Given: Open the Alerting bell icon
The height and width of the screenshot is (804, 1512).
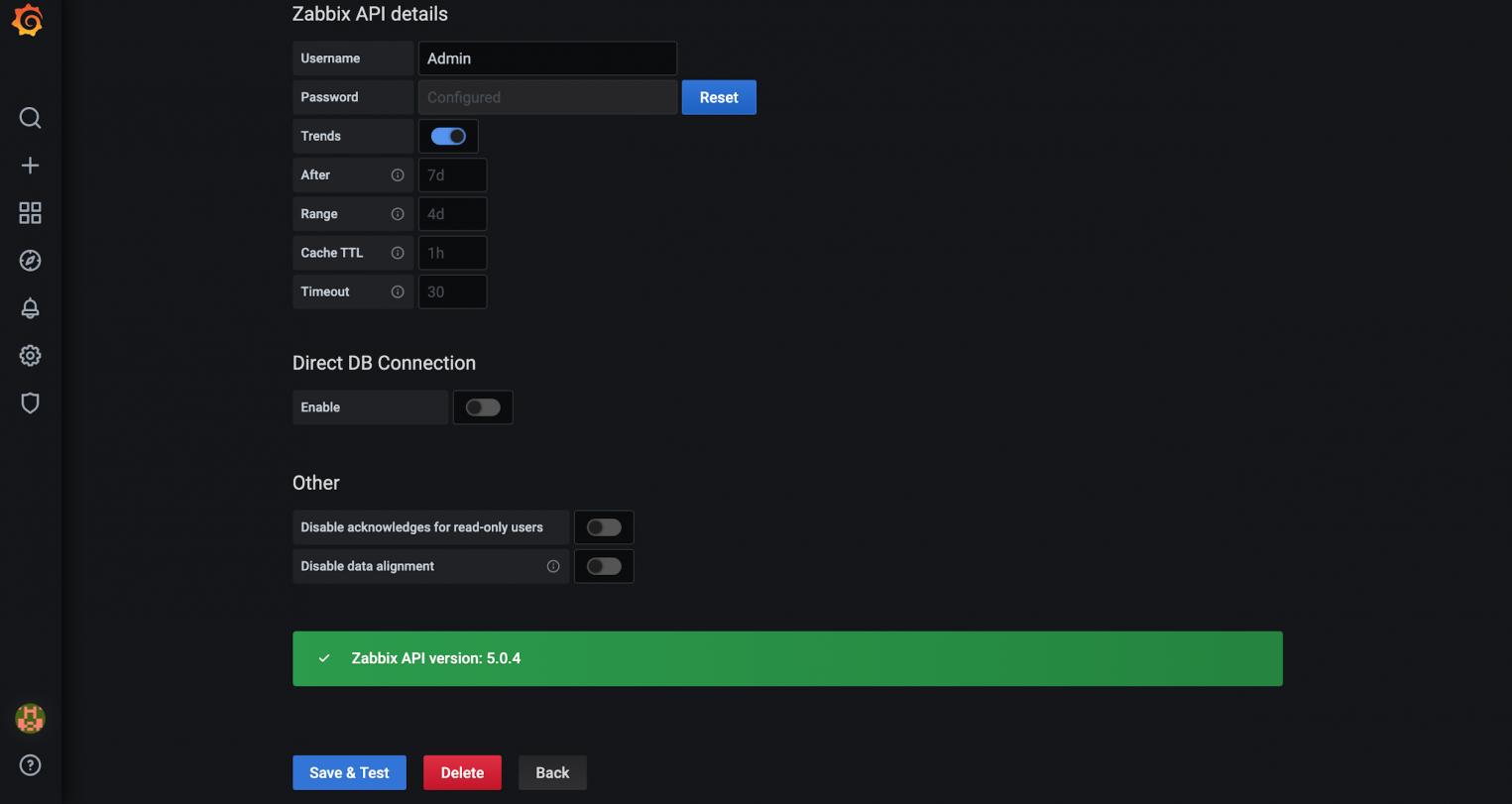Looking at the screenshot, I should (30, 308).
